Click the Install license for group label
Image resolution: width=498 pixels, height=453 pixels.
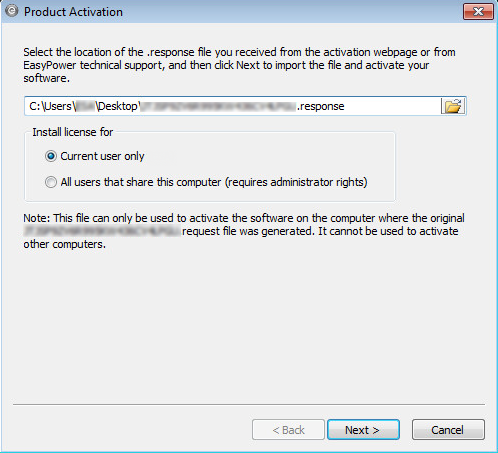[73, 132]
